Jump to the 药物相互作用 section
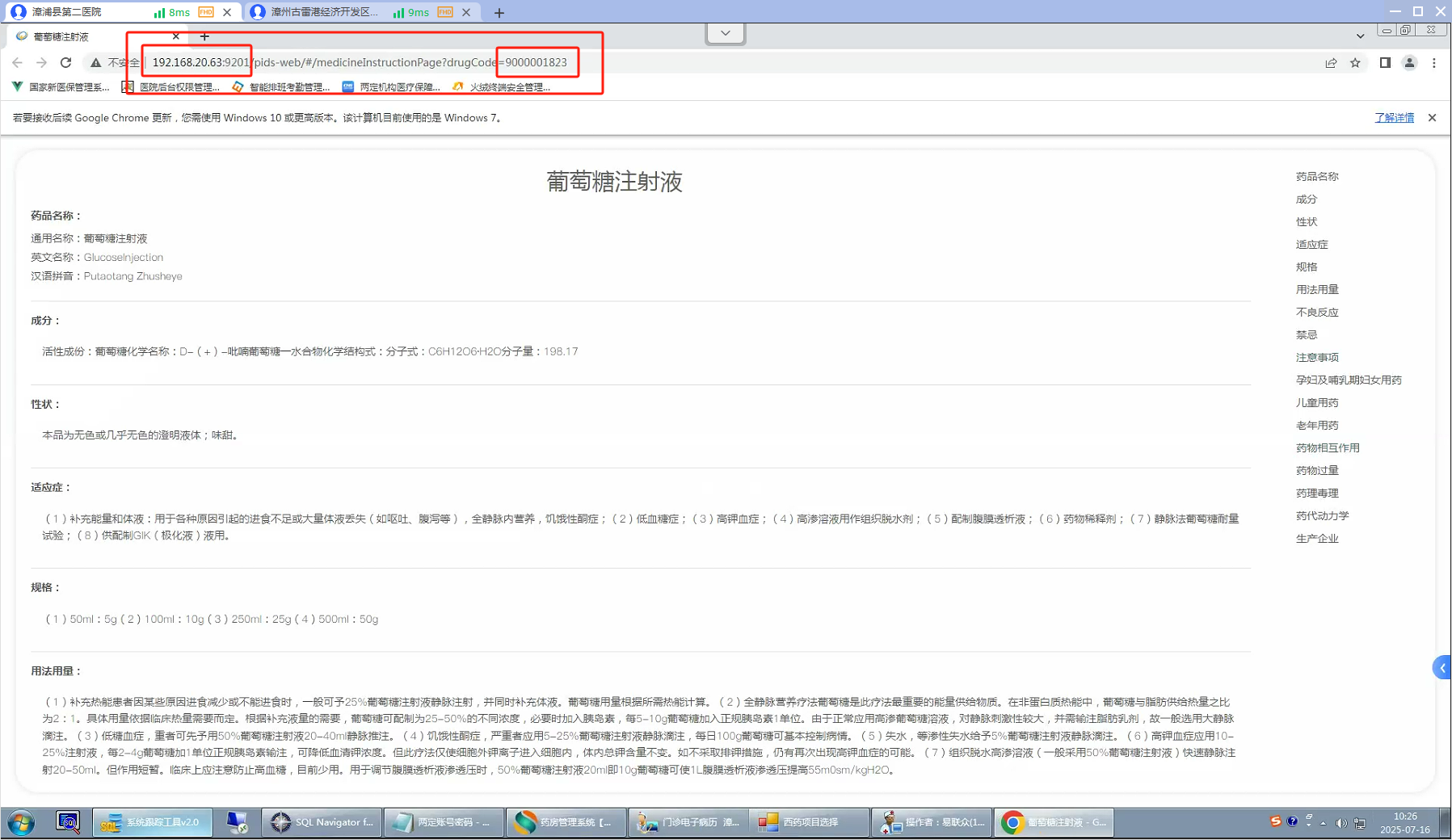The image size is (1452, 840). pos(1328,447)
